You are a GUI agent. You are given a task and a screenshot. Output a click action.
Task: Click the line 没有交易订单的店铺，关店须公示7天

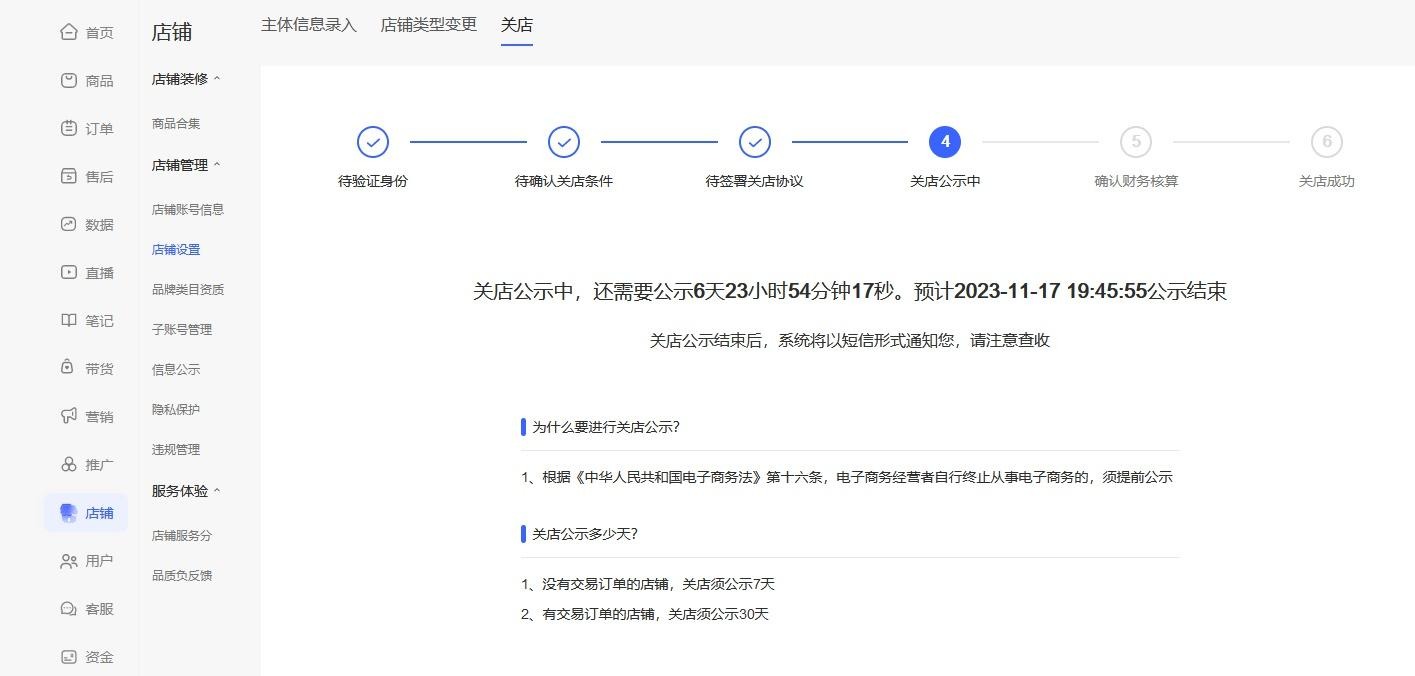648,584
